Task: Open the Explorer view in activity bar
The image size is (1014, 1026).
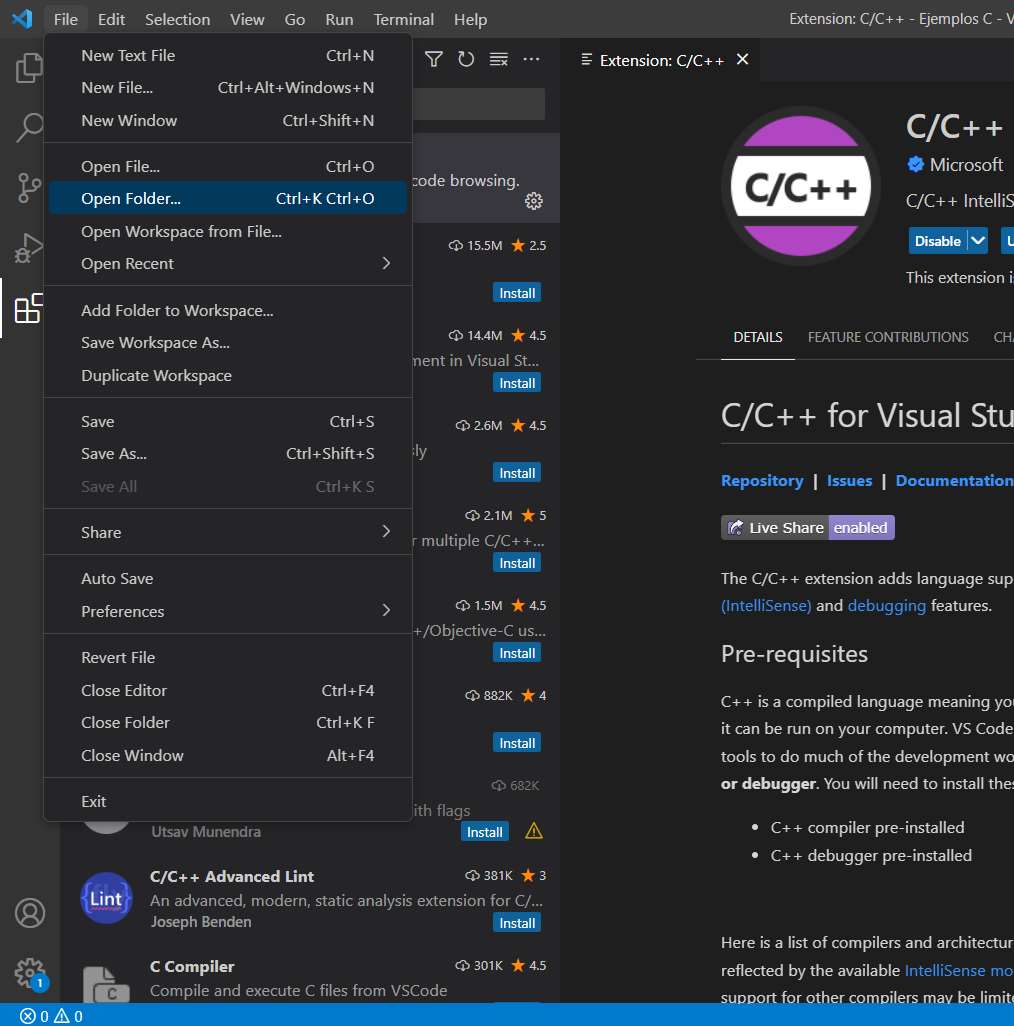Action: tap(29, 69)
